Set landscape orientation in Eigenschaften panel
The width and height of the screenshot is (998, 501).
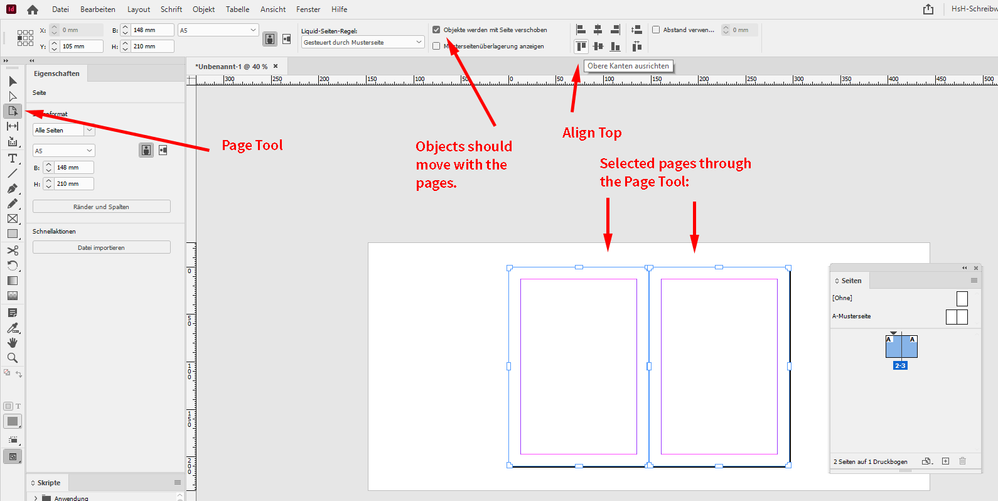(x=162, y=151)
